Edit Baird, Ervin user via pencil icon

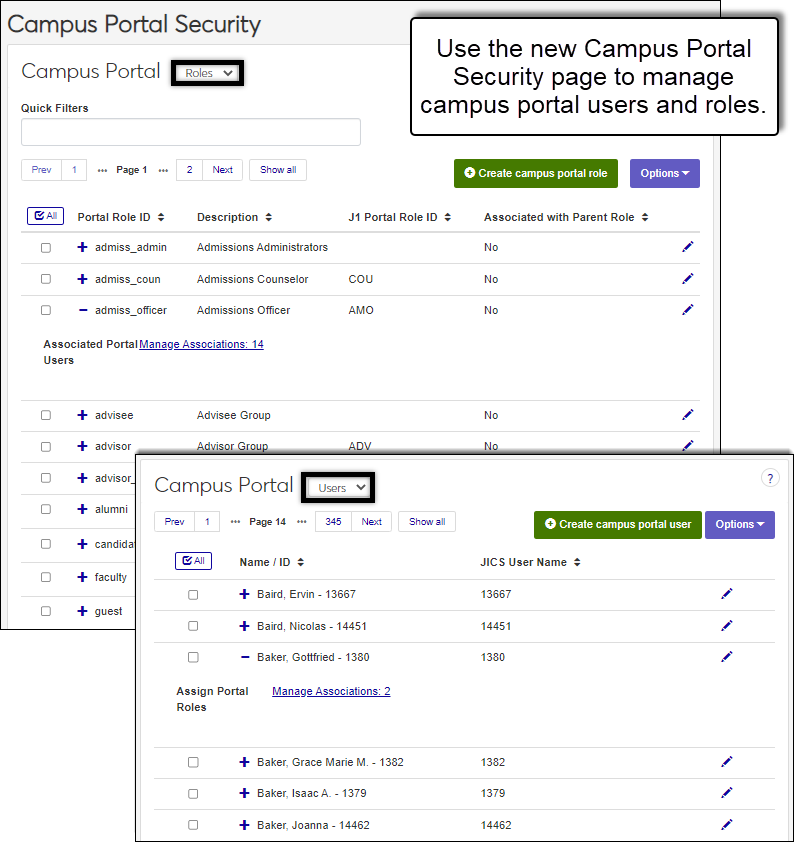727,594
